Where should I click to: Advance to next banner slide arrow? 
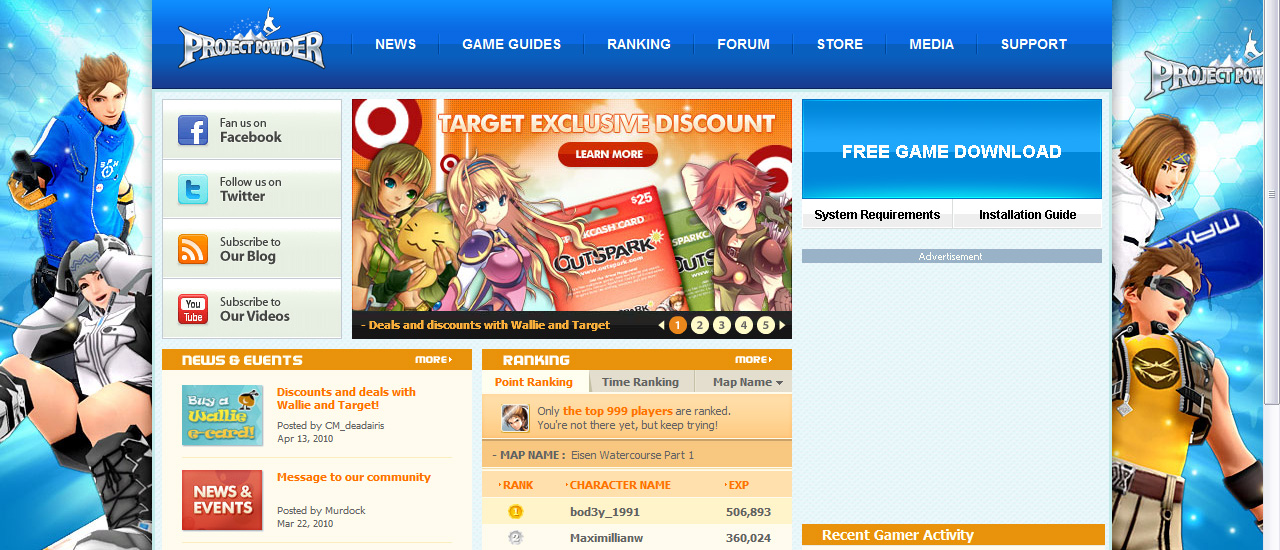tap(782, 325)
